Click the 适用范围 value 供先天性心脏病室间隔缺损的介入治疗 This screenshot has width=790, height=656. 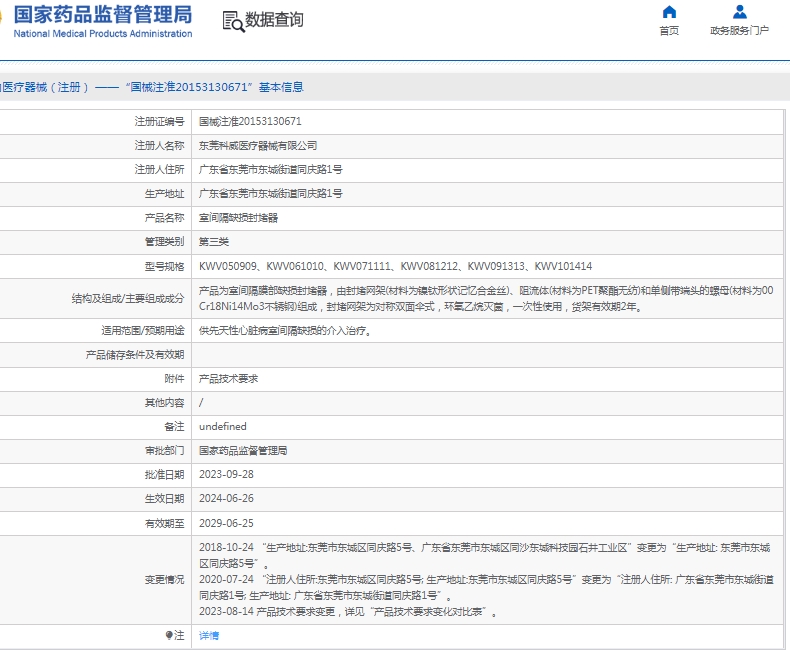[x=285, y=331]
